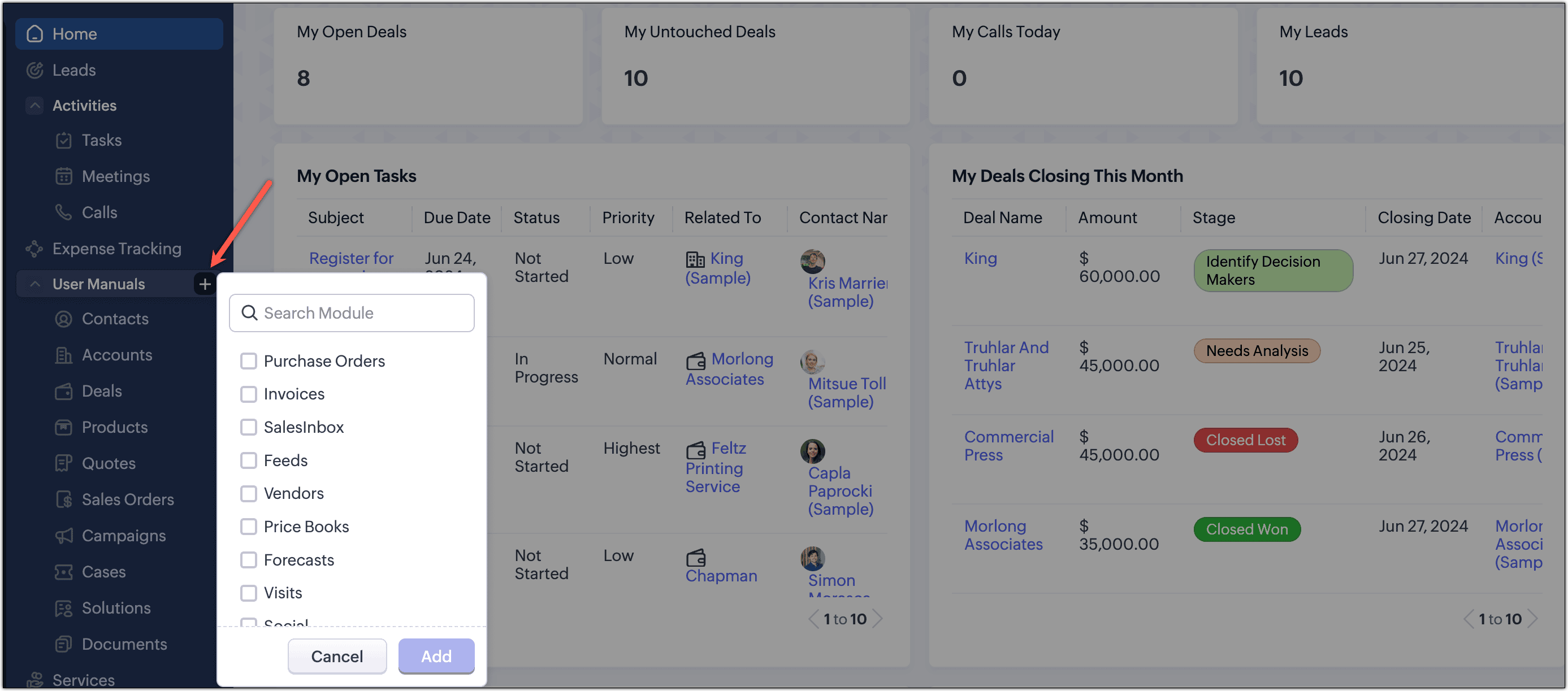This screenshot has width=1568, height=691.
Task: Click the Deals icon in sidebar
Action: click(x=63, y=391)
